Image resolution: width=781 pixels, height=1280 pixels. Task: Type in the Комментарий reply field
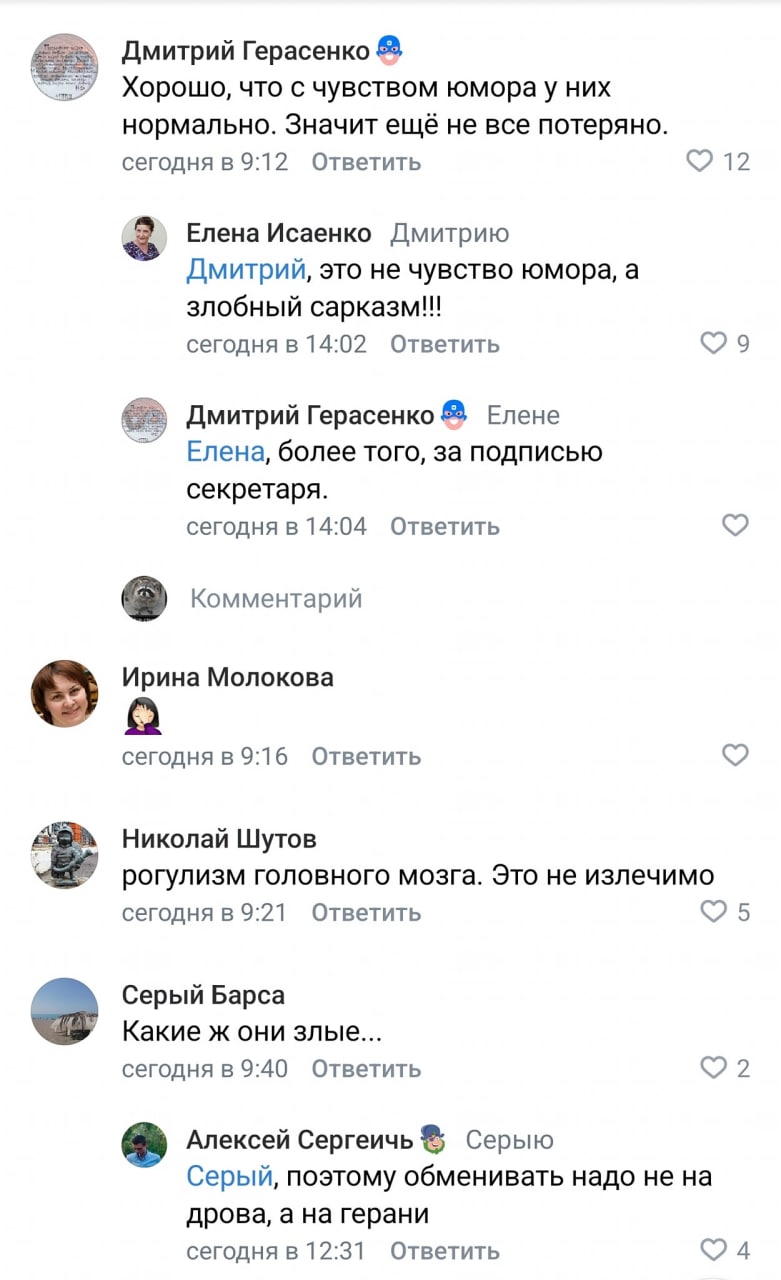coord(276,599)
